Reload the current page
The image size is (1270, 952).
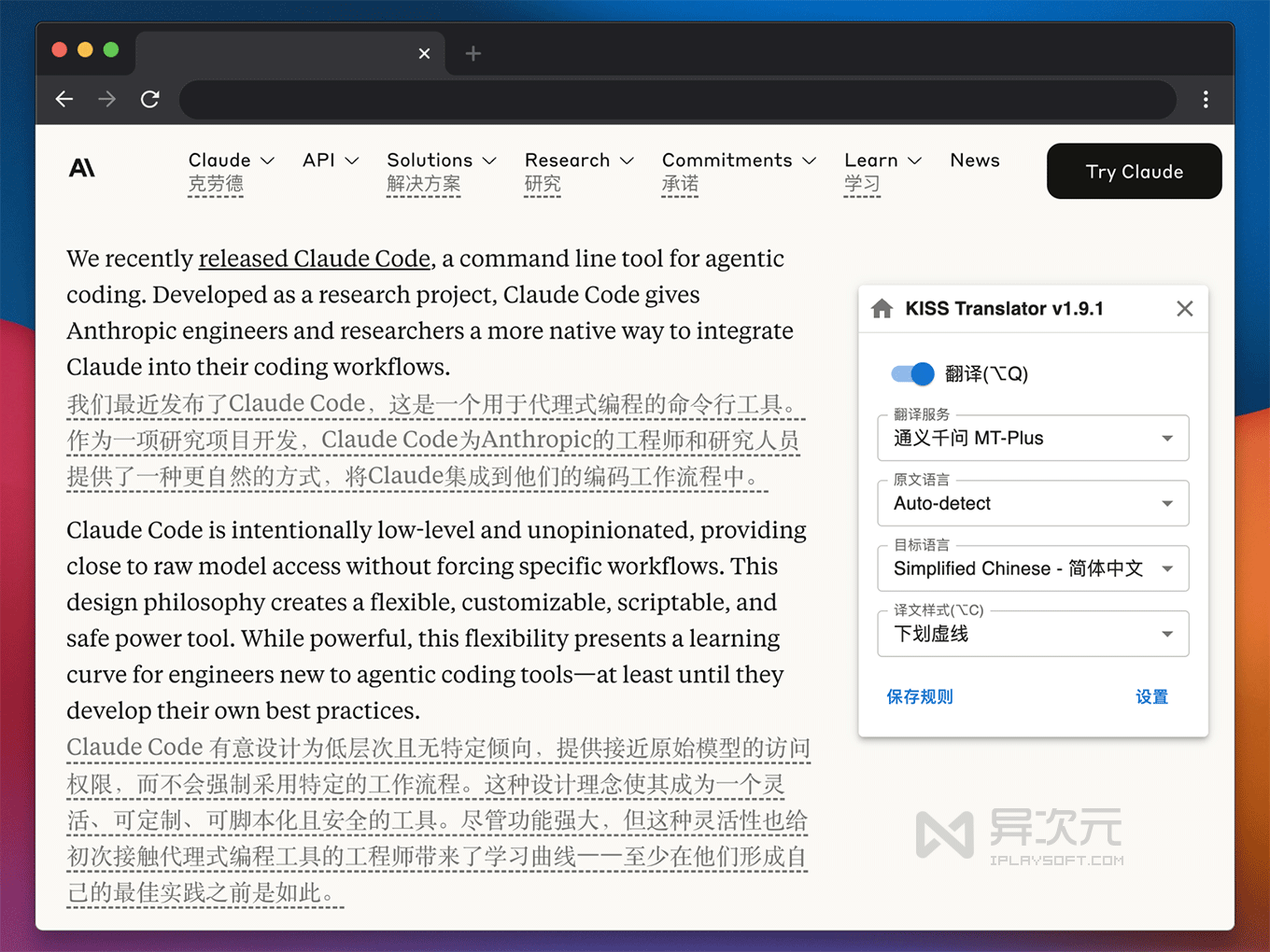(x=149, y=99)
